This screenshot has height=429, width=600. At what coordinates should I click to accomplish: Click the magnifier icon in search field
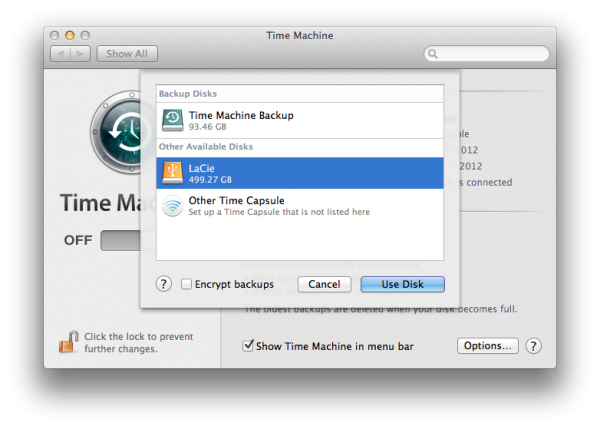(x=433, y=53)
